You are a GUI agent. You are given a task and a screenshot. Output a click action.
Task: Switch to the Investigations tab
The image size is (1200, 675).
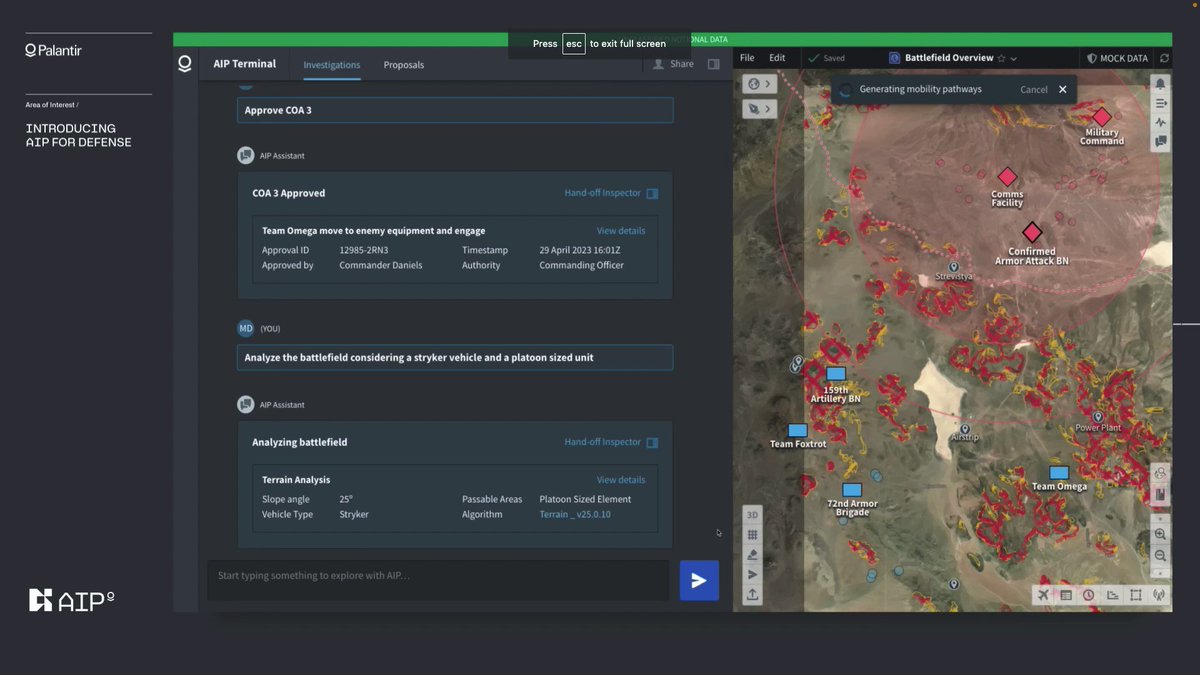tap(332, 65)
